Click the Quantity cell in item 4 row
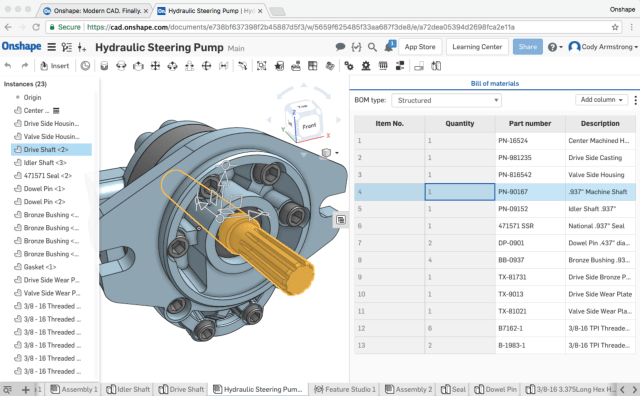Viewport: 640px width, 396px height. click(460, 192)
